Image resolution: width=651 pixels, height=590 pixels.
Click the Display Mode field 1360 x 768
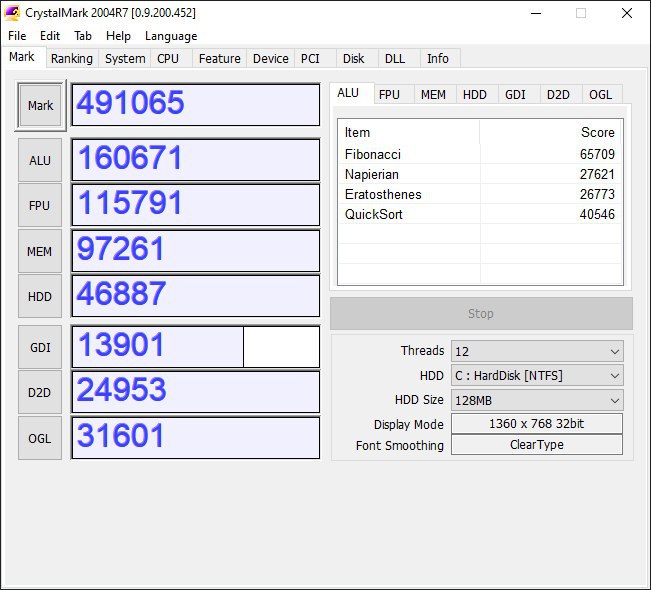click(x=537, y=424)
